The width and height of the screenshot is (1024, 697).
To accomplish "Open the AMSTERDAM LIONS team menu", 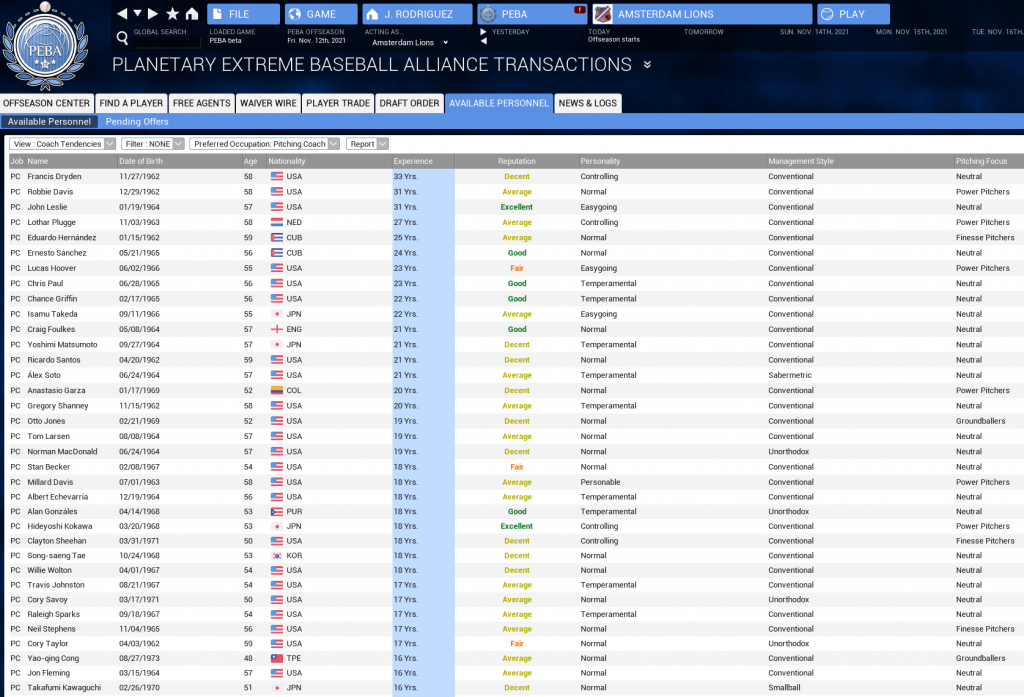I will [702, 14].
